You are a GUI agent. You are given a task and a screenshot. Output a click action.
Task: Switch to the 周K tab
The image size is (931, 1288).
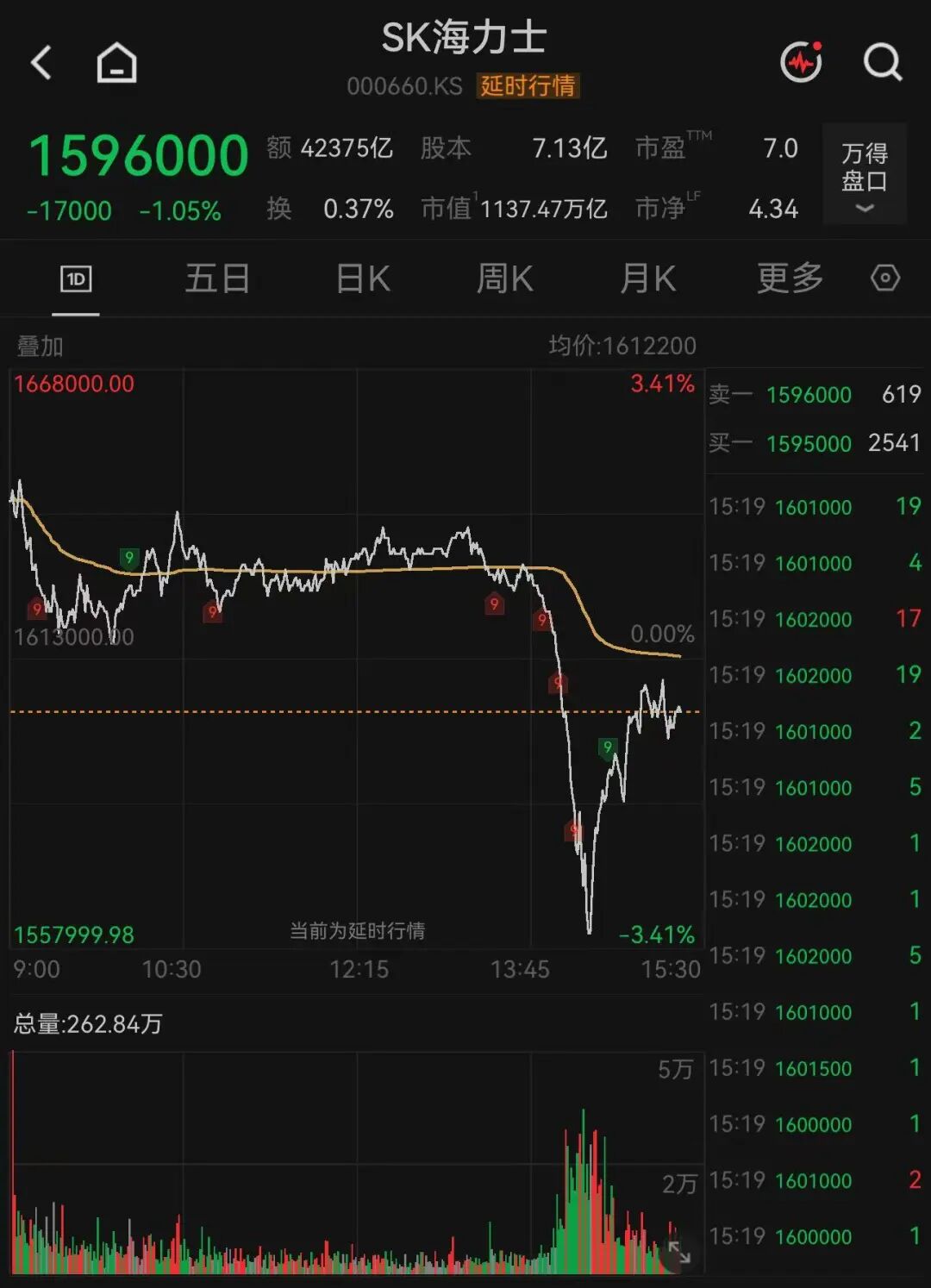(505, 278)
